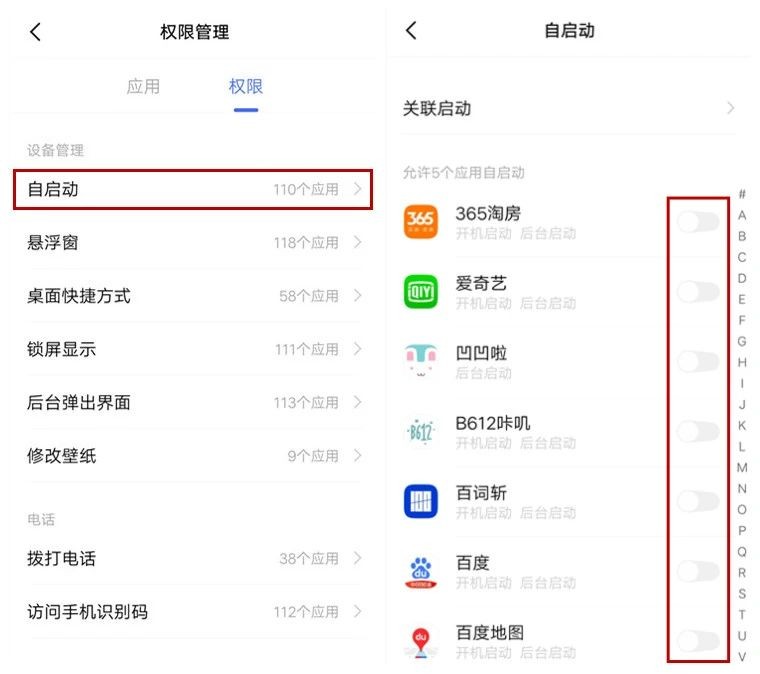This screenshot has height=674, width=760.
Task: Open 拨打电话 permission entry
Action: coord(193,559)
